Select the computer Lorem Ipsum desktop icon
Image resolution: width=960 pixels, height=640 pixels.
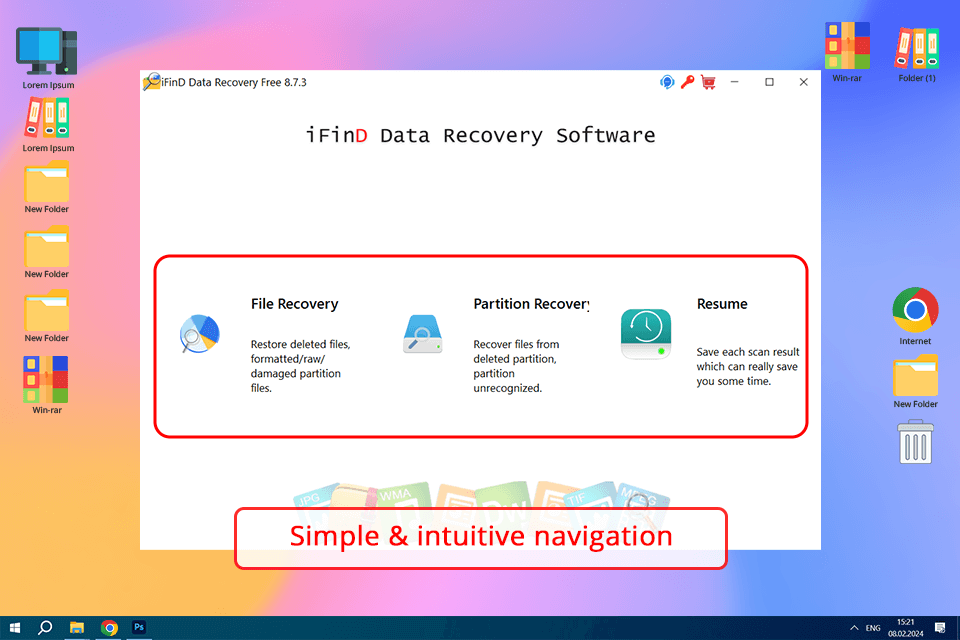click(48, 58)
